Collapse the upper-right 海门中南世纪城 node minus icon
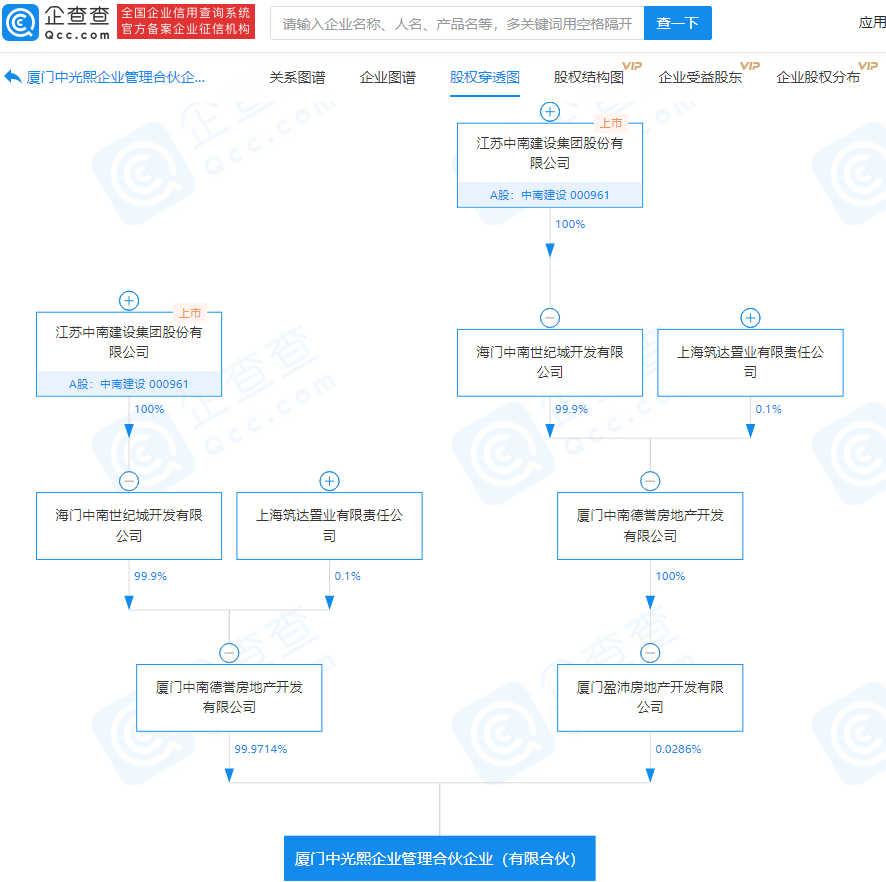The image size is (886, 882). [x=550, y=318]
